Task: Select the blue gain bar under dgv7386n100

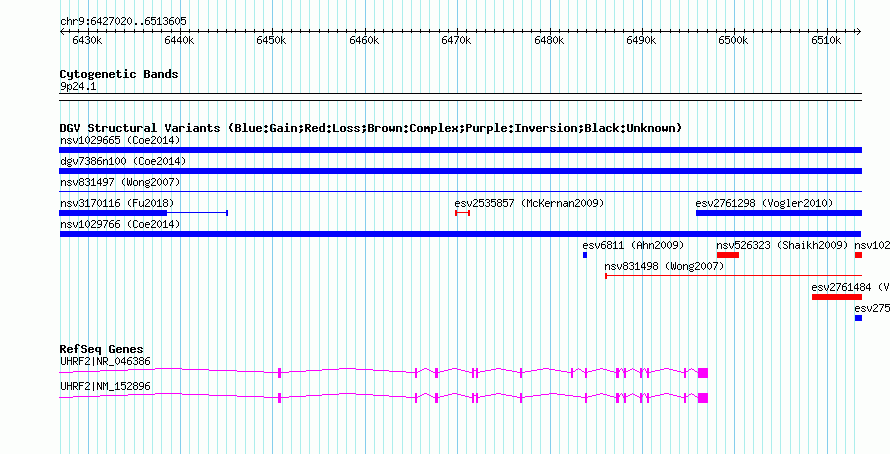Action: tap(460, 171)
